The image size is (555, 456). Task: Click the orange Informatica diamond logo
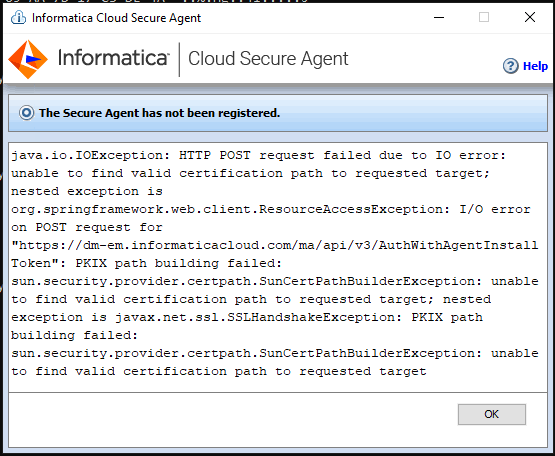[x=28, y=59]
